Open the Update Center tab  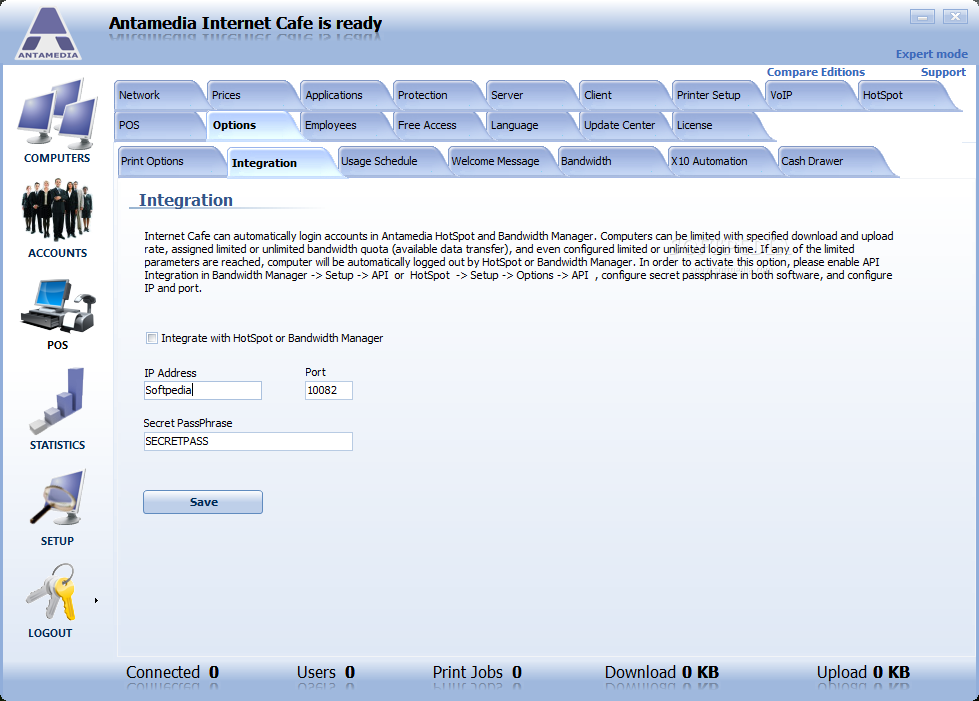tap(623, 125)
